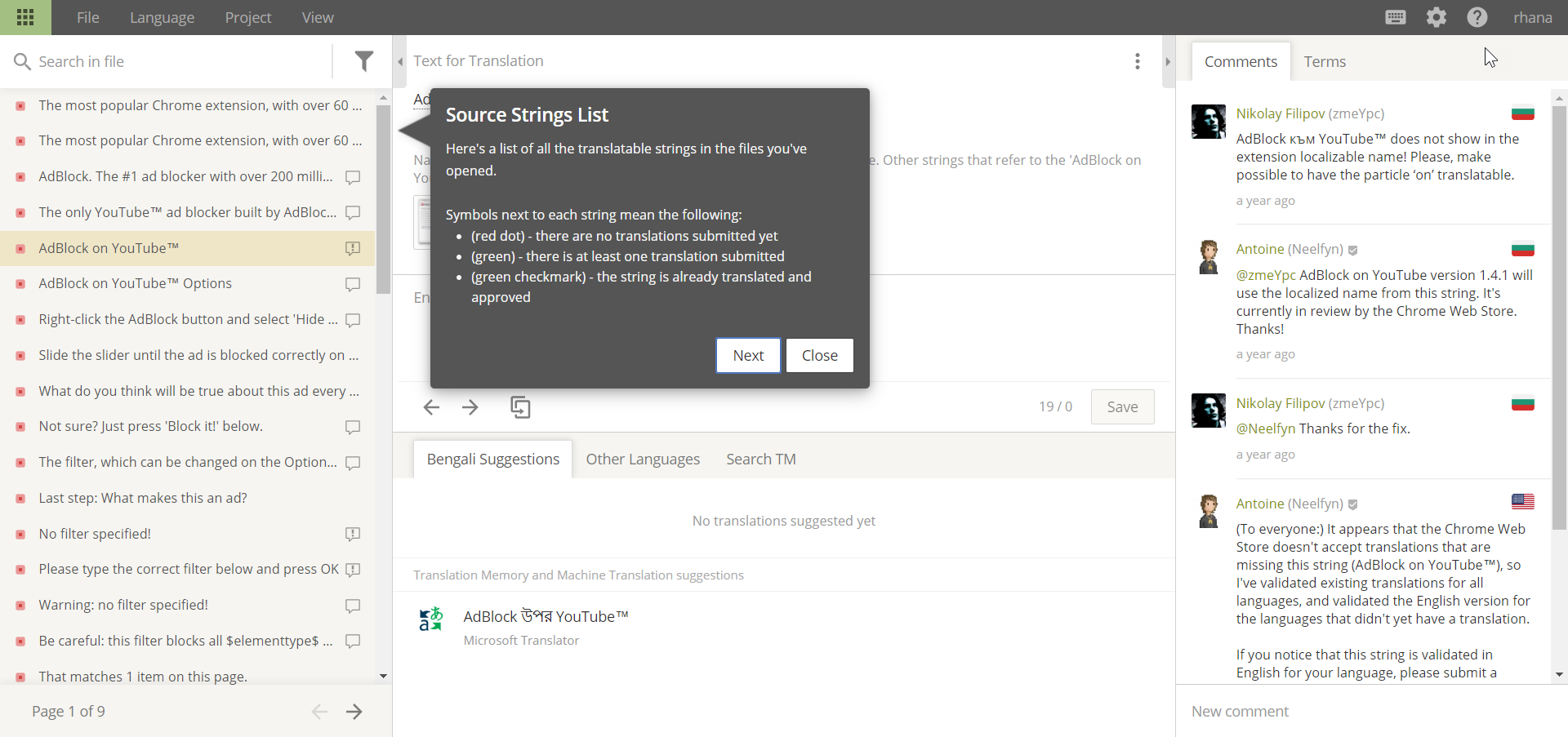Click comment icon on 'Warning: no filter specified!' row
Viewport: 1568px width, 737px height.
(x=353, y=606)
